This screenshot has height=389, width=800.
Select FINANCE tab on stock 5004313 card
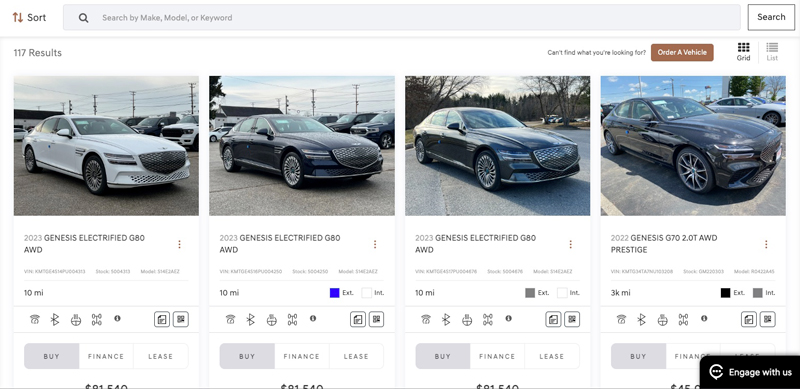pyautogui.click(x=106, y=356)
